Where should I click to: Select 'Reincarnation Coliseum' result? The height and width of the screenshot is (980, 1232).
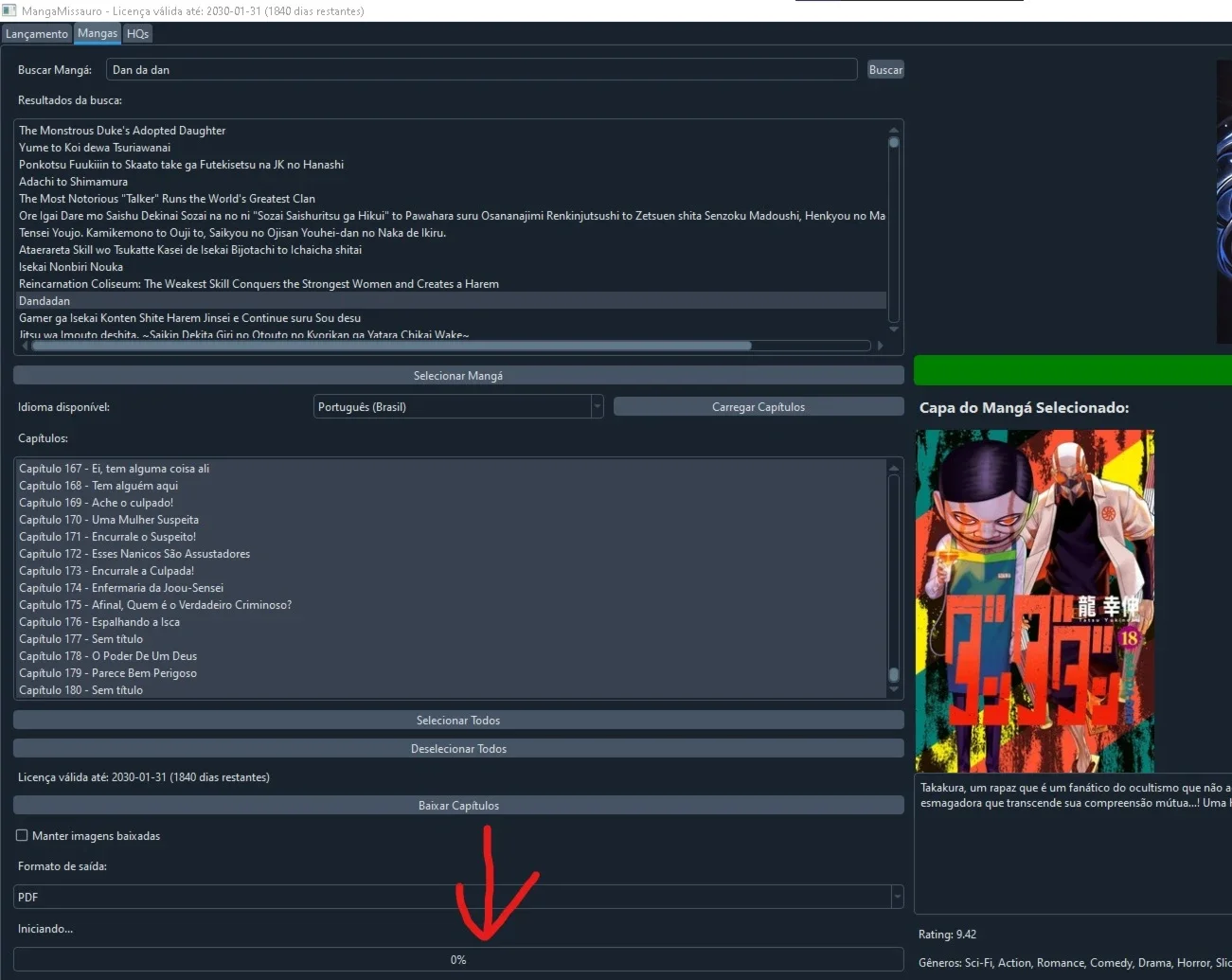(x=451, y=284)
